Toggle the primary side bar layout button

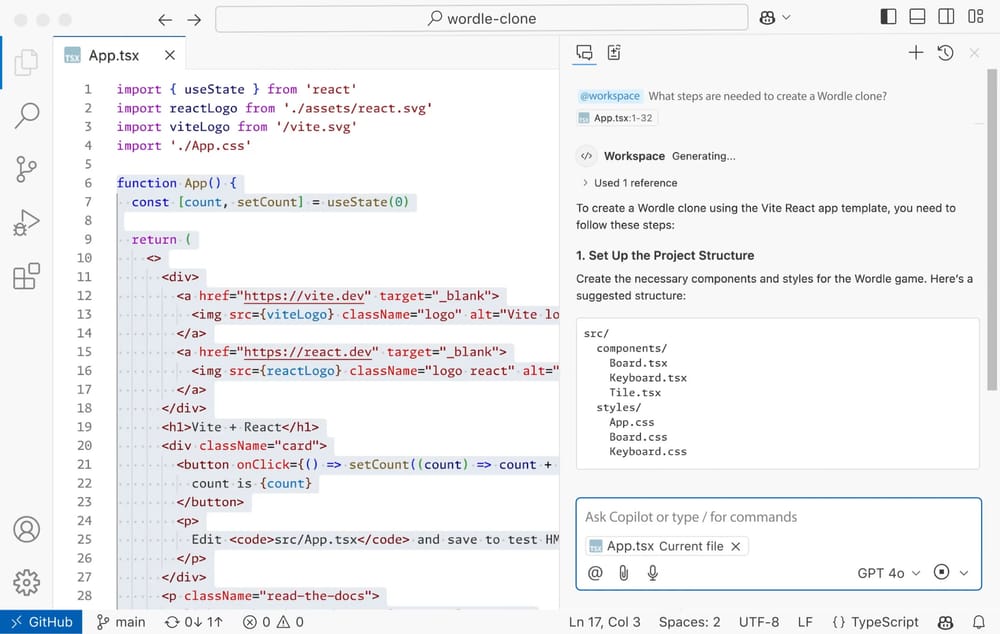pyautogui.click(x=888, y=18)
